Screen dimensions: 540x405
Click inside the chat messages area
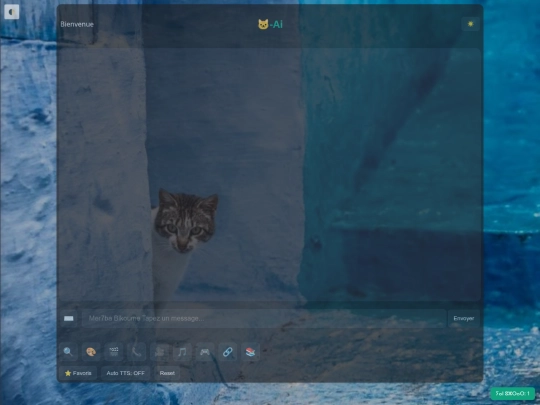(x=270, y=175)
